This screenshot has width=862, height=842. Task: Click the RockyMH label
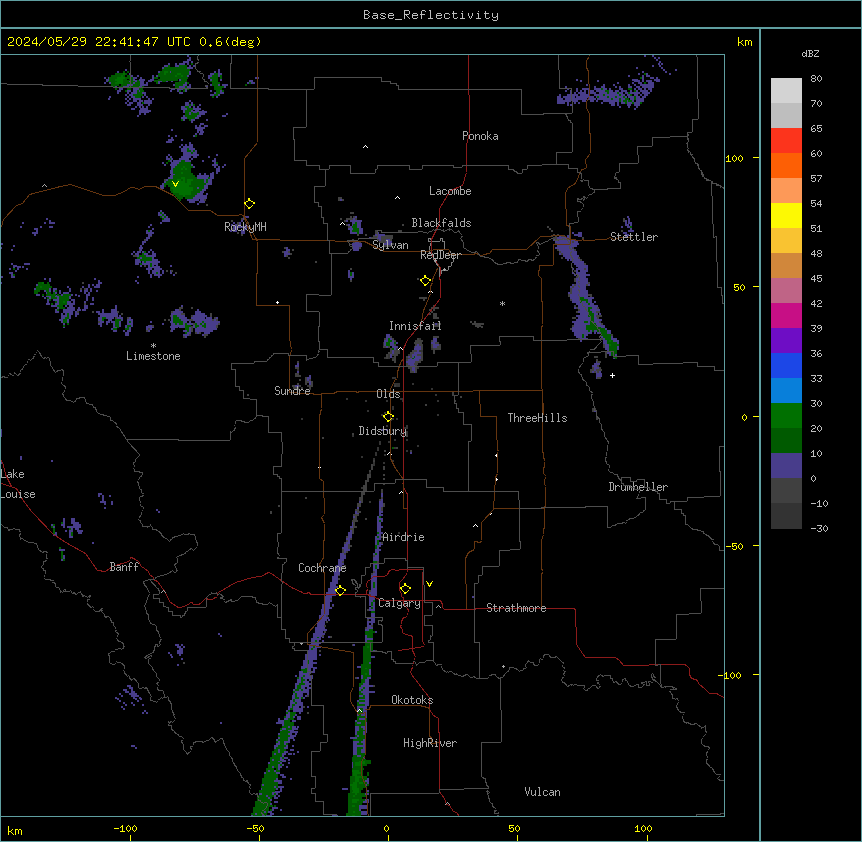pyautogui.click(x=245, y=226)
